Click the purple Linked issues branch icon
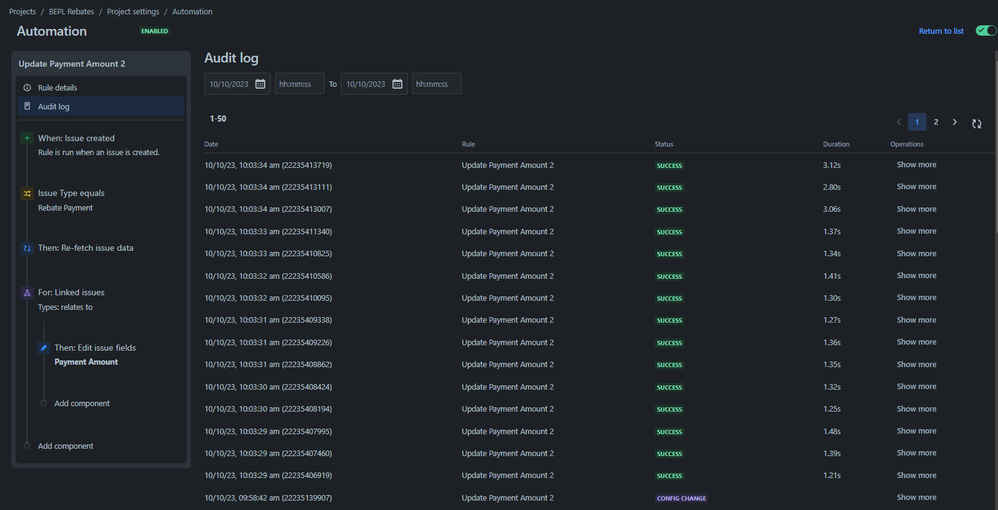The image size is (998, 510). click(27, 293)
